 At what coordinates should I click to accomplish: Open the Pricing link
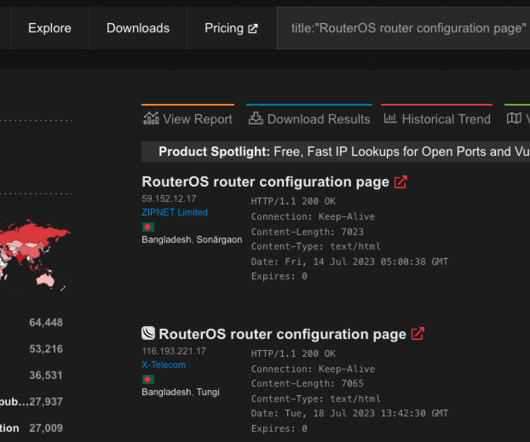pos(231,28)
